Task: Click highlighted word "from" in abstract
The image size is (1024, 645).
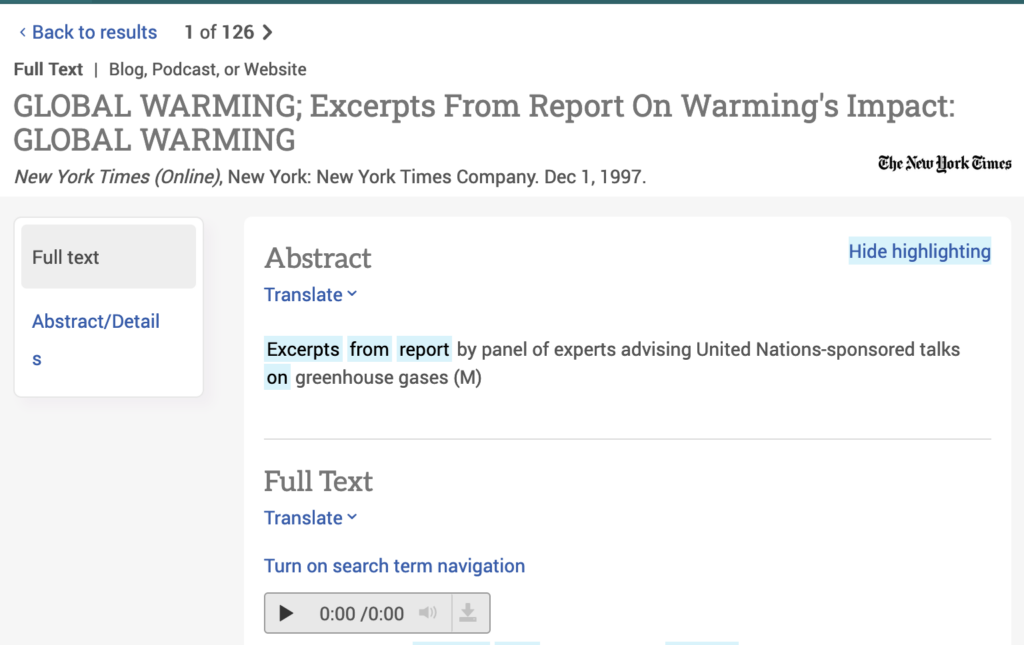Action: 369,350
